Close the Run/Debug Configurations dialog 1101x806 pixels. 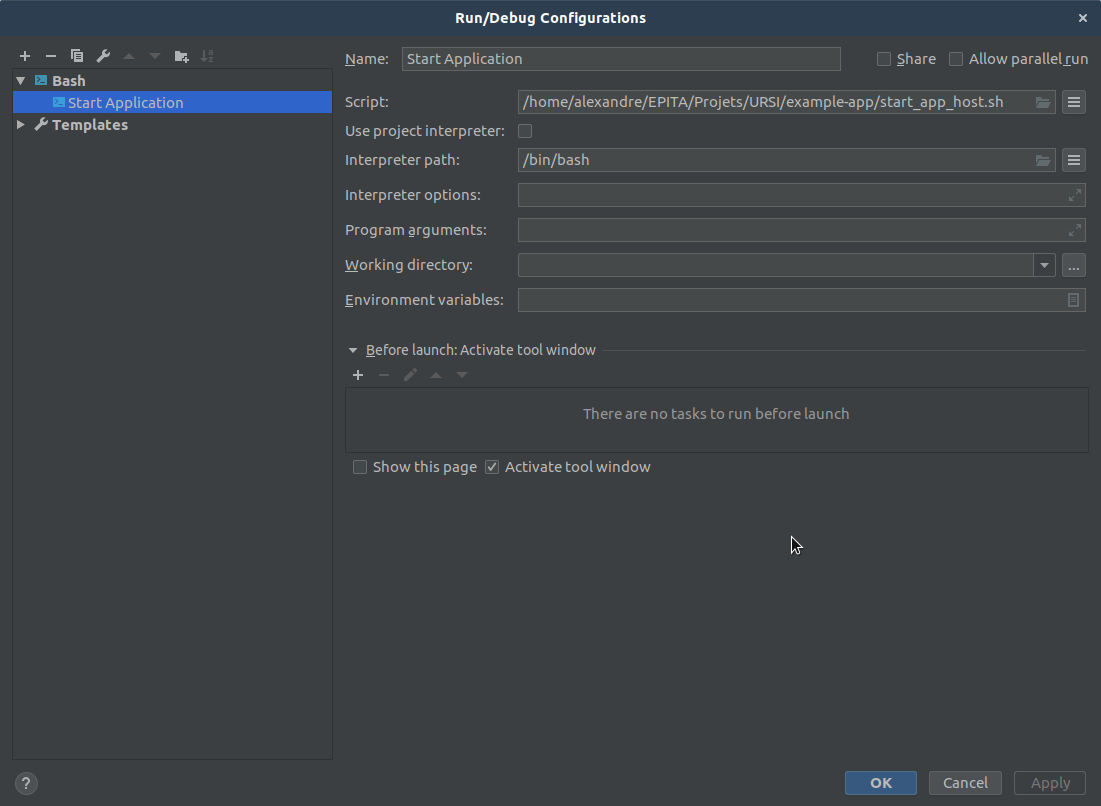[x=1083, y=18]
